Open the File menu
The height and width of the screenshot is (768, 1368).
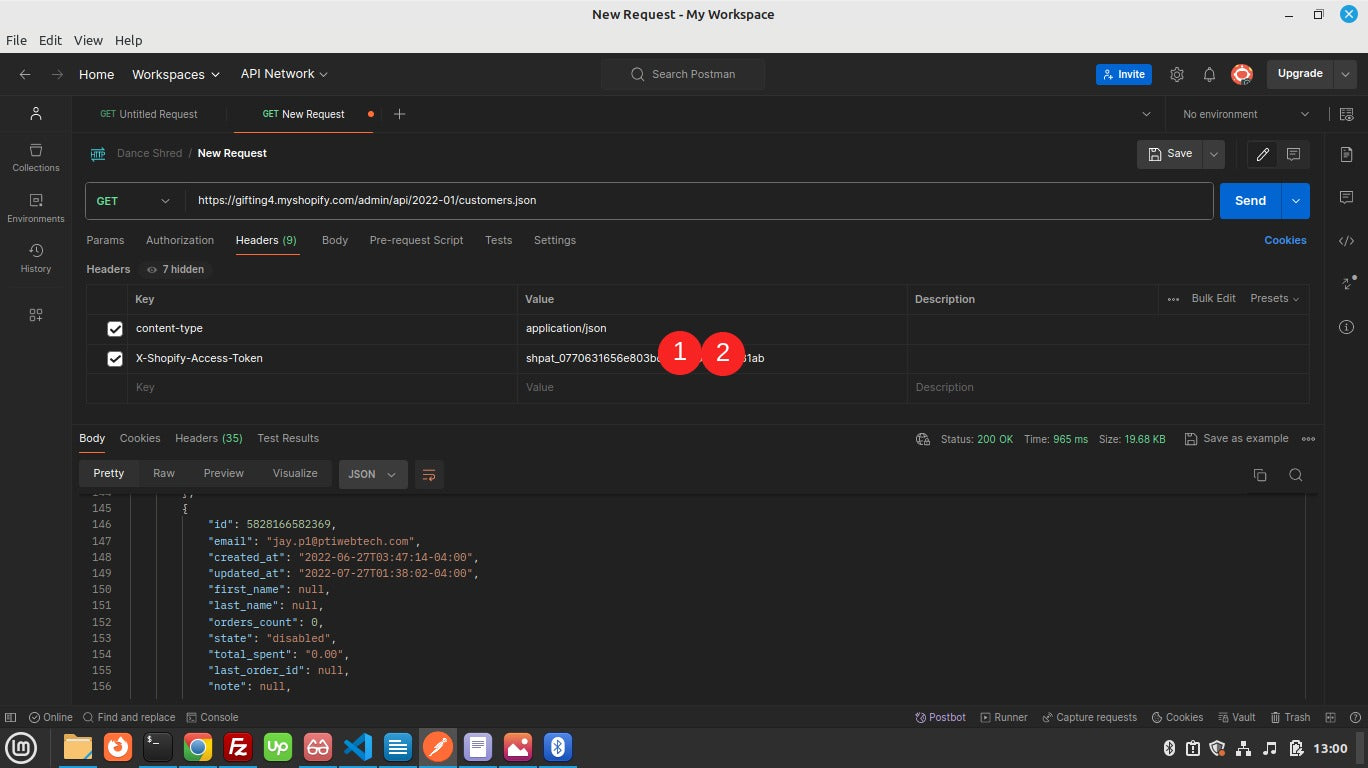click(x=16, y=40)
